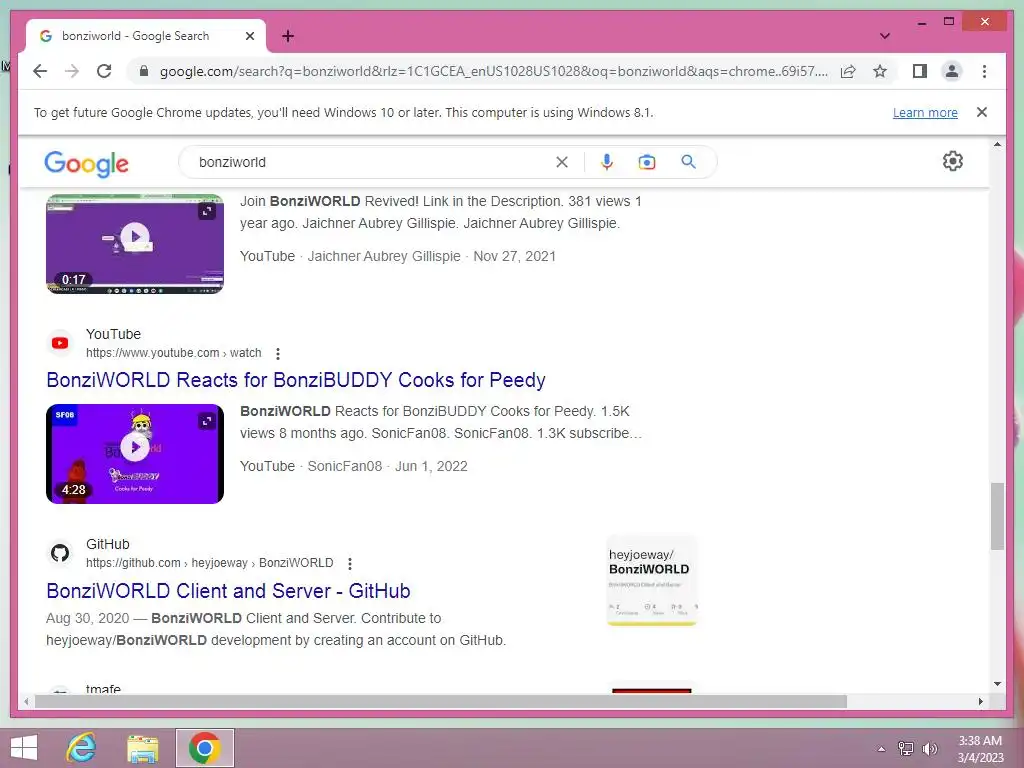Go to Google home via logo
The image size is (1024, 768).
(86, 163)
